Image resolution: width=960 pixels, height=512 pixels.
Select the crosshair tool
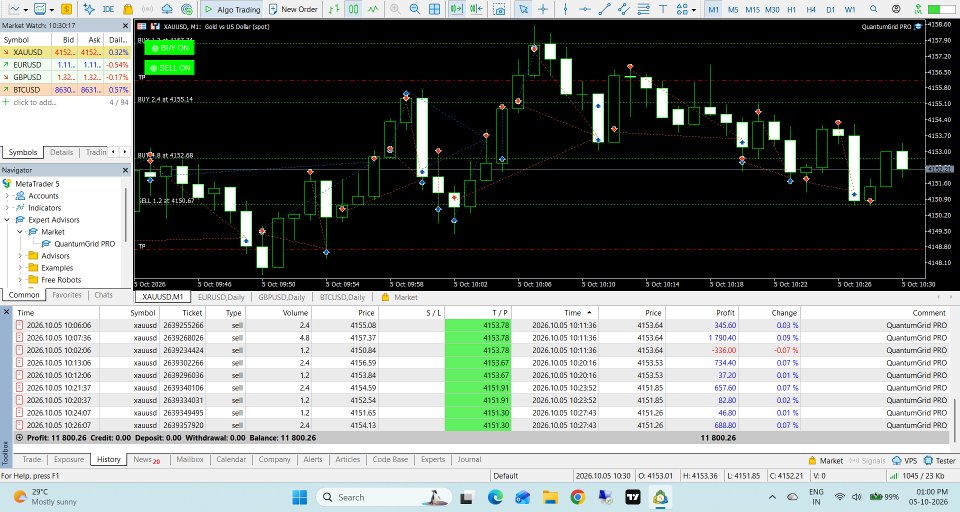(x=542, y=9)
